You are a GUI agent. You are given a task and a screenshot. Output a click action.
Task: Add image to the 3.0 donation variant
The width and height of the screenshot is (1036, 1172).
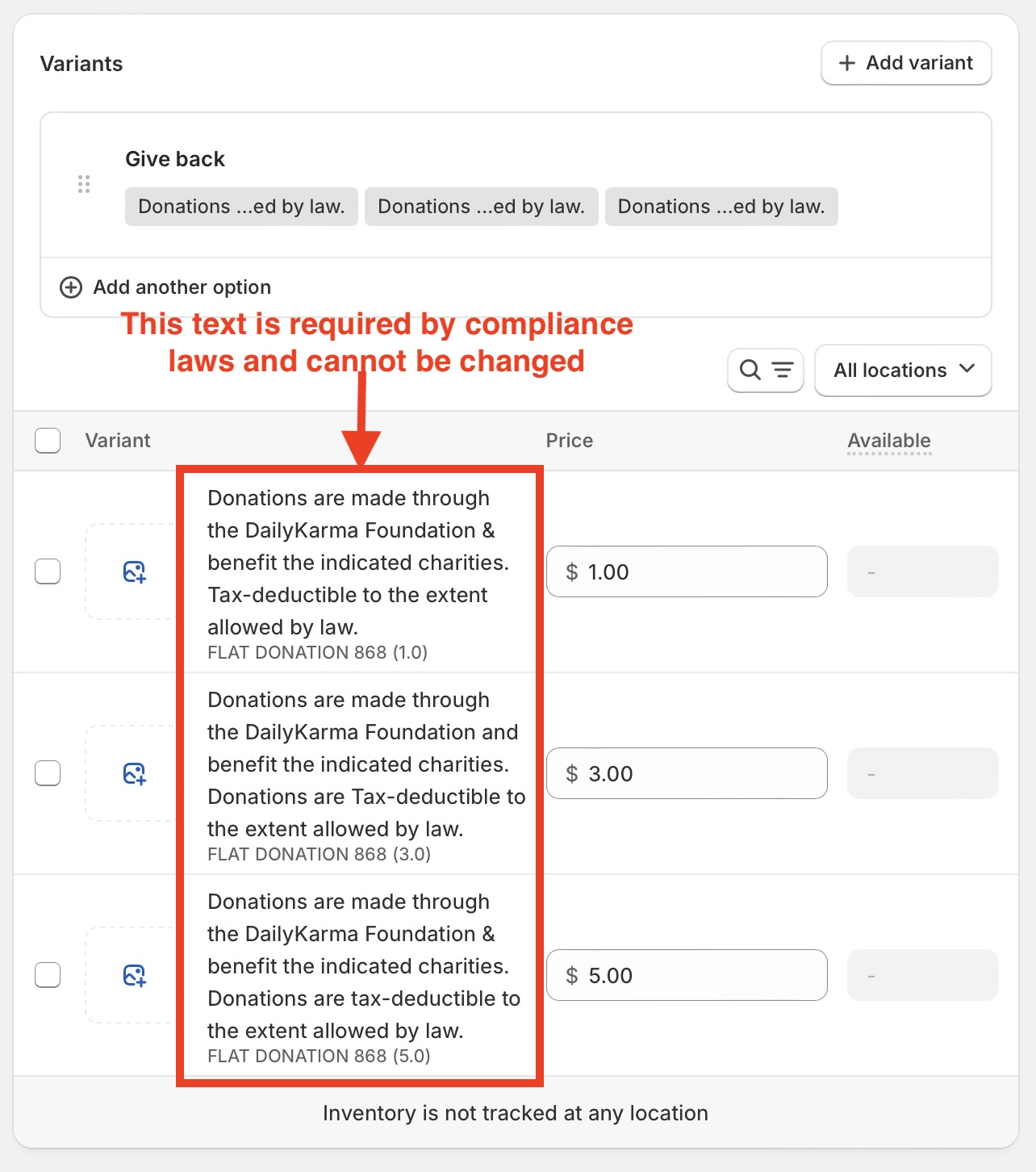click(x=134, y=773)
